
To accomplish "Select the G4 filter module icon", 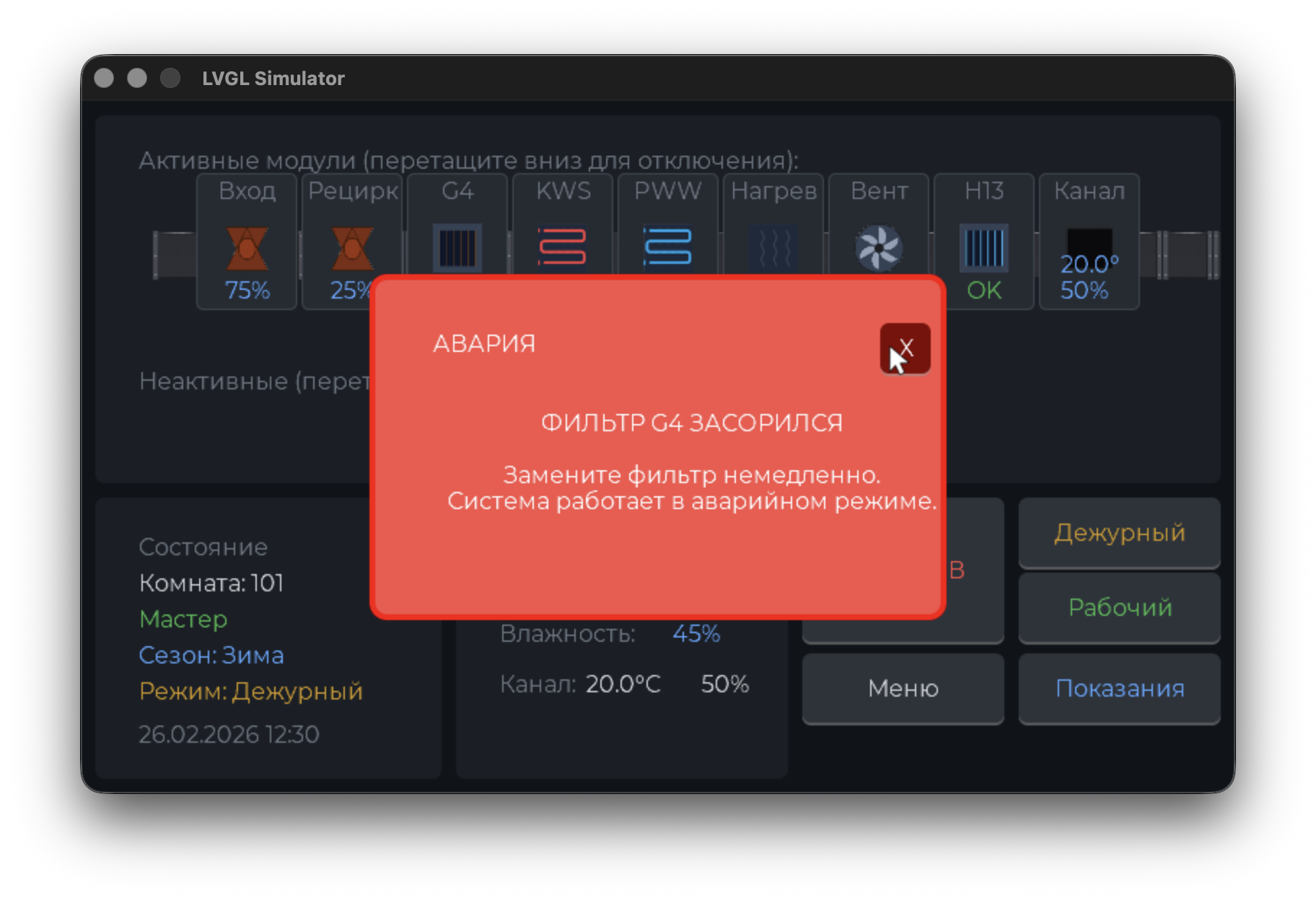I will click(x=457, y=247).
